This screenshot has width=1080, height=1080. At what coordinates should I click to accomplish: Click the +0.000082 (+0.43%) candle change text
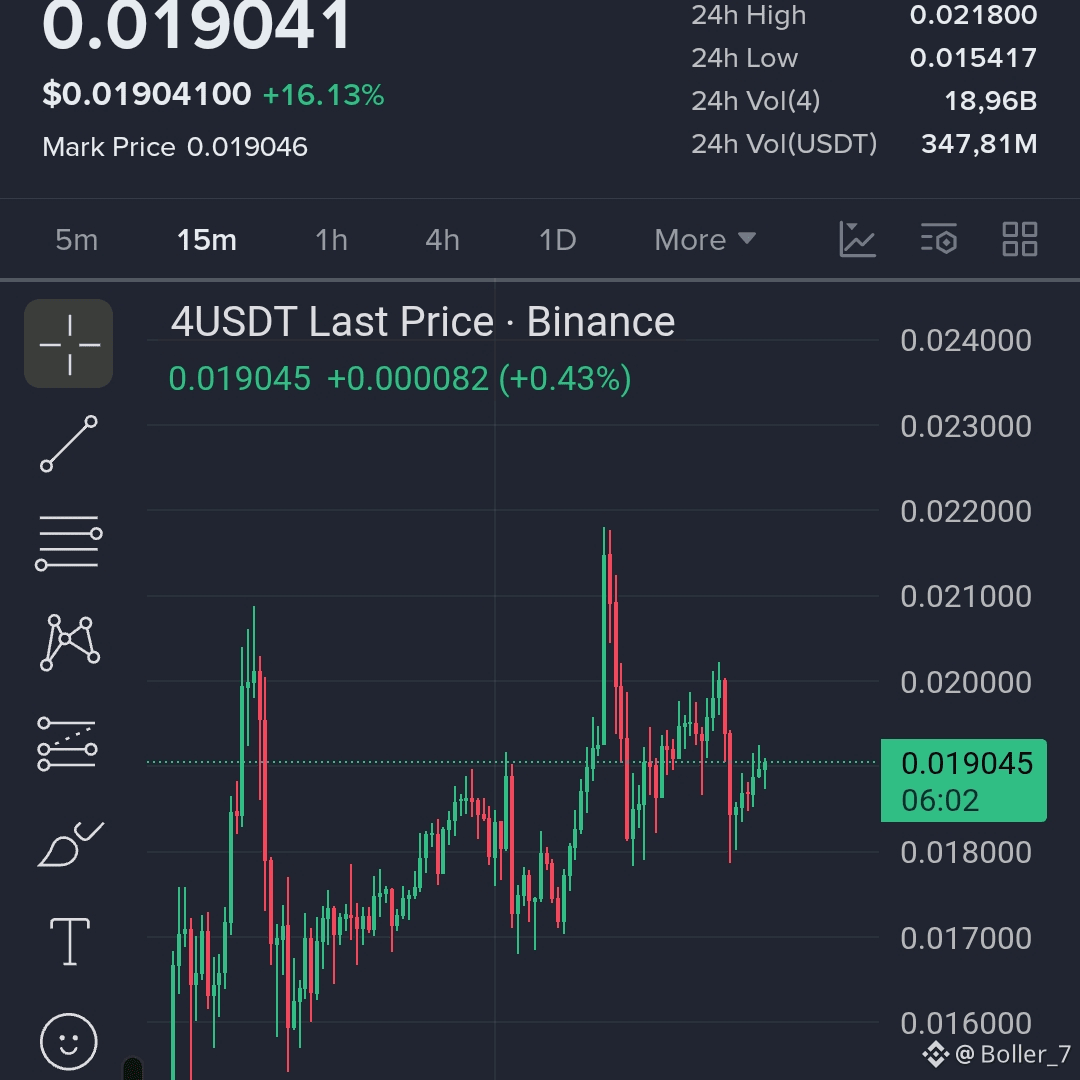(479, 379)
